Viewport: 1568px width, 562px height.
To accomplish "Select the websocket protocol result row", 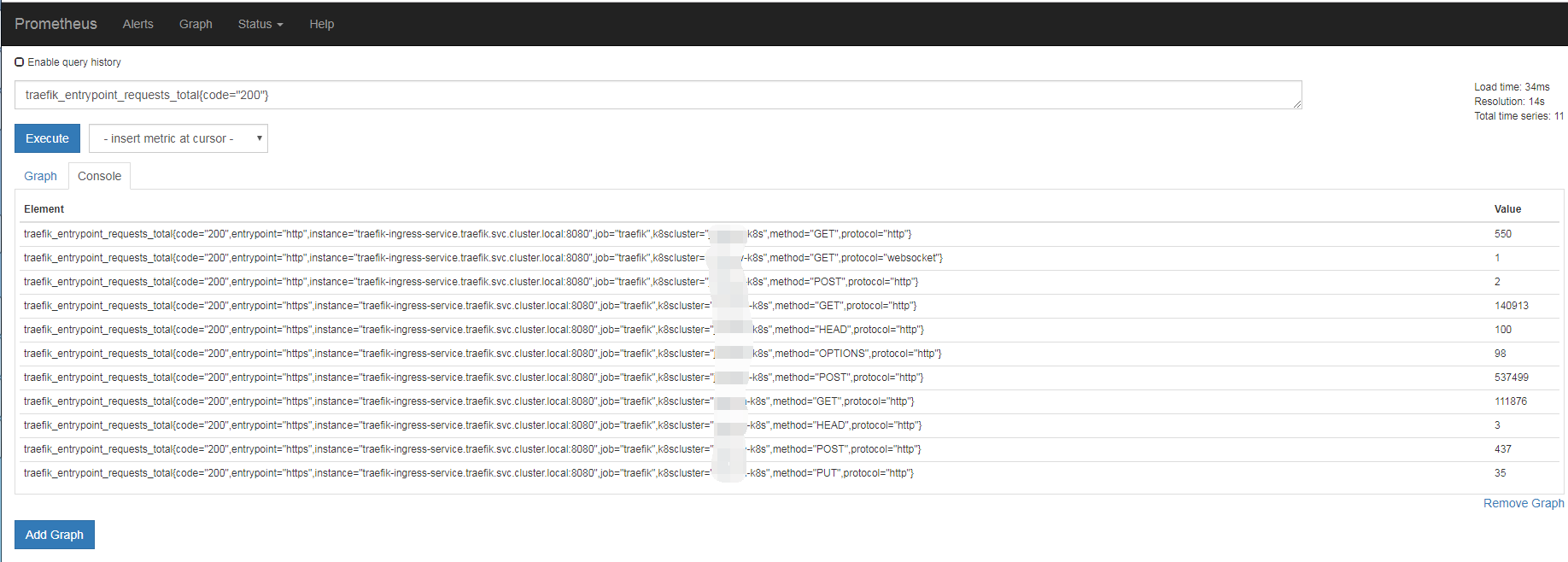I will click(x=483, y=258).
